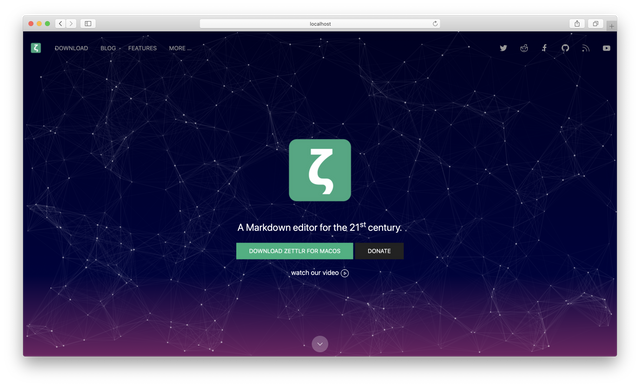Screen dimensions: 640x387
Task: Expand the BLOG nav dropdown
Action: (x=110, y=48)
